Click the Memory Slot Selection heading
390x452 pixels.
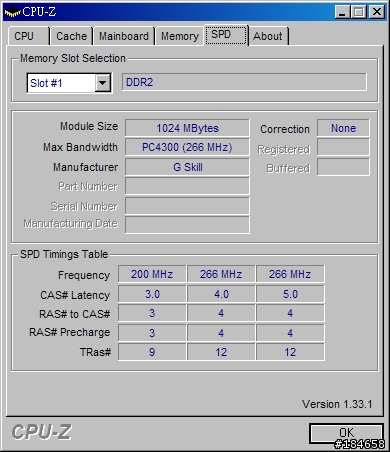73,58
